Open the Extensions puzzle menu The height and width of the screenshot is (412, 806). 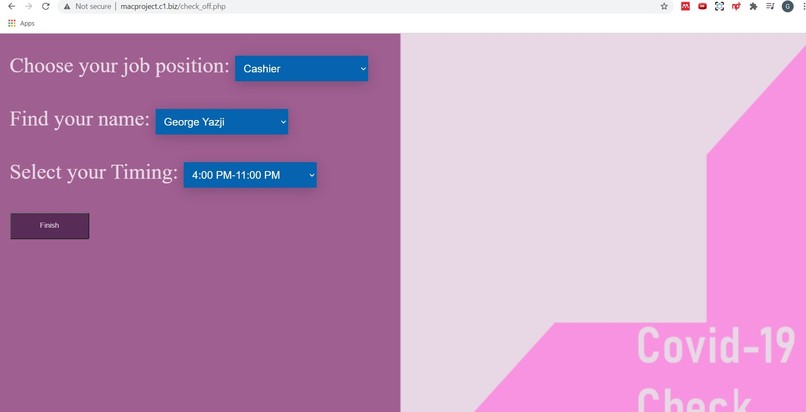(753, 7)
